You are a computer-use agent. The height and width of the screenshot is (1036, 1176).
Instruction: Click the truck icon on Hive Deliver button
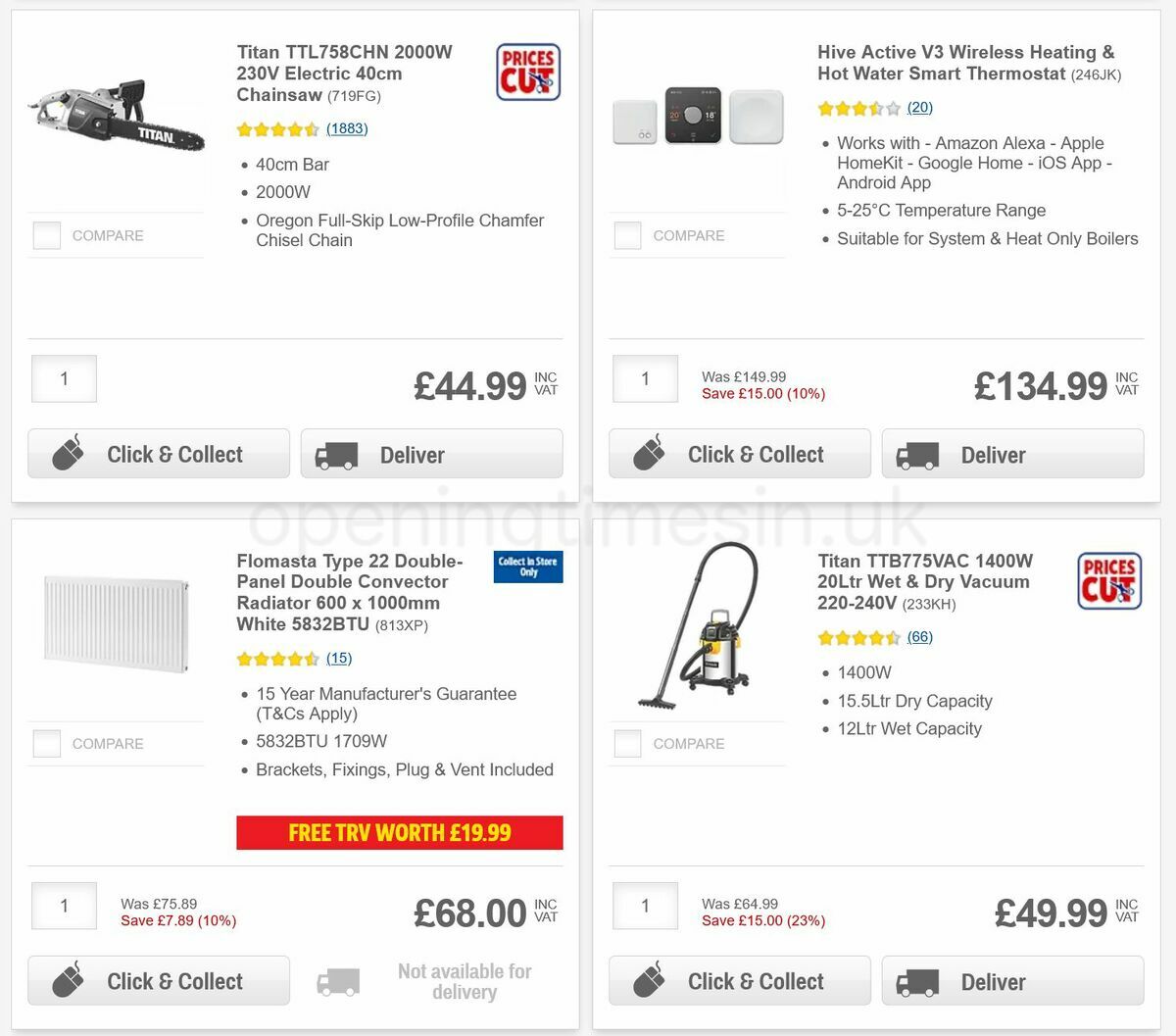pyautogui.click(x=918, y=454)
